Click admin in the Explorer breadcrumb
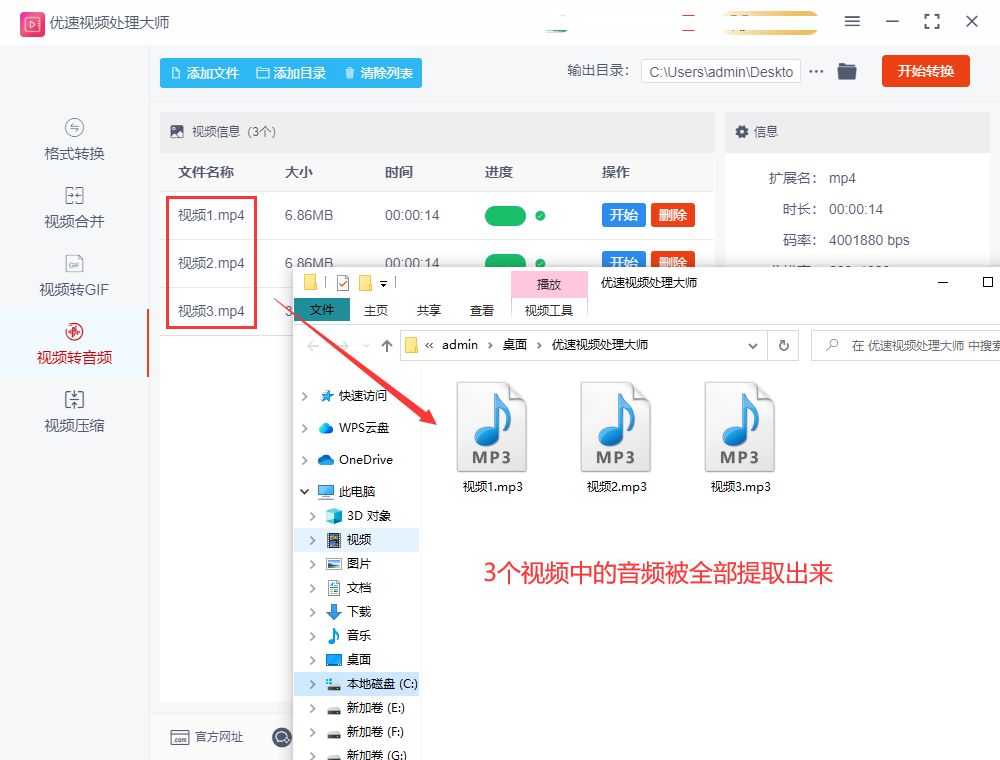Image resolution: width=1000 pixels, height=760 pixels. pos(460,345)
